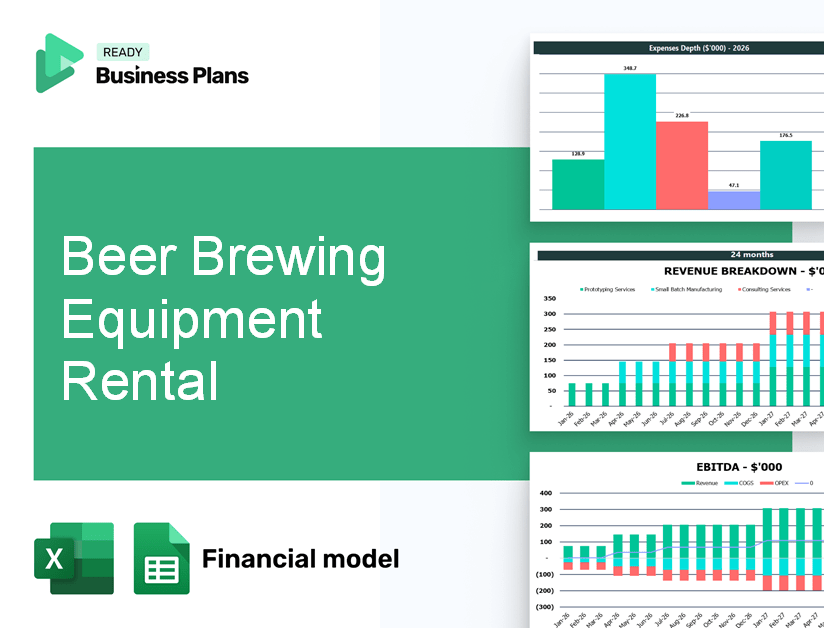Click the Business Plans brand text

coord(172,76)
